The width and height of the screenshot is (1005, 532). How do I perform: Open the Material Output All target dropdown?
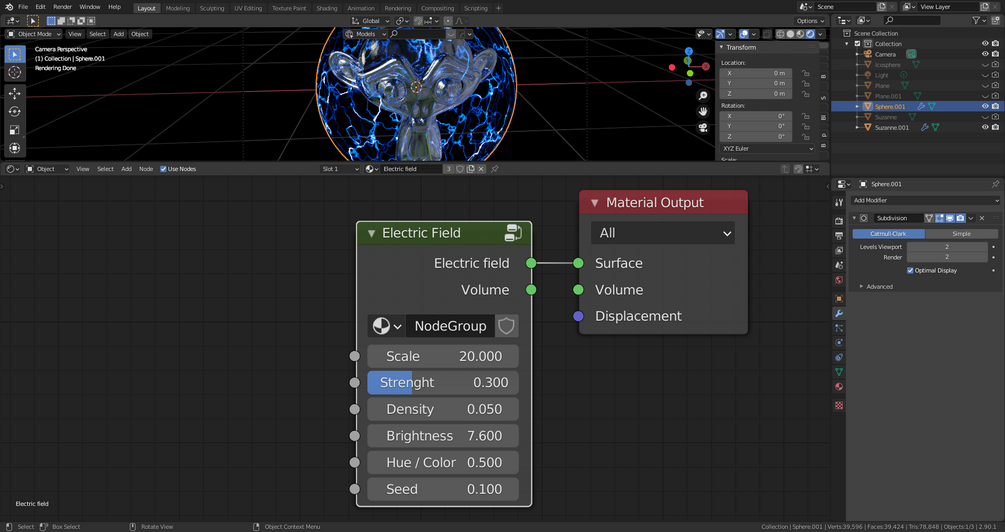pyautogui.click(x=663, y=233)
